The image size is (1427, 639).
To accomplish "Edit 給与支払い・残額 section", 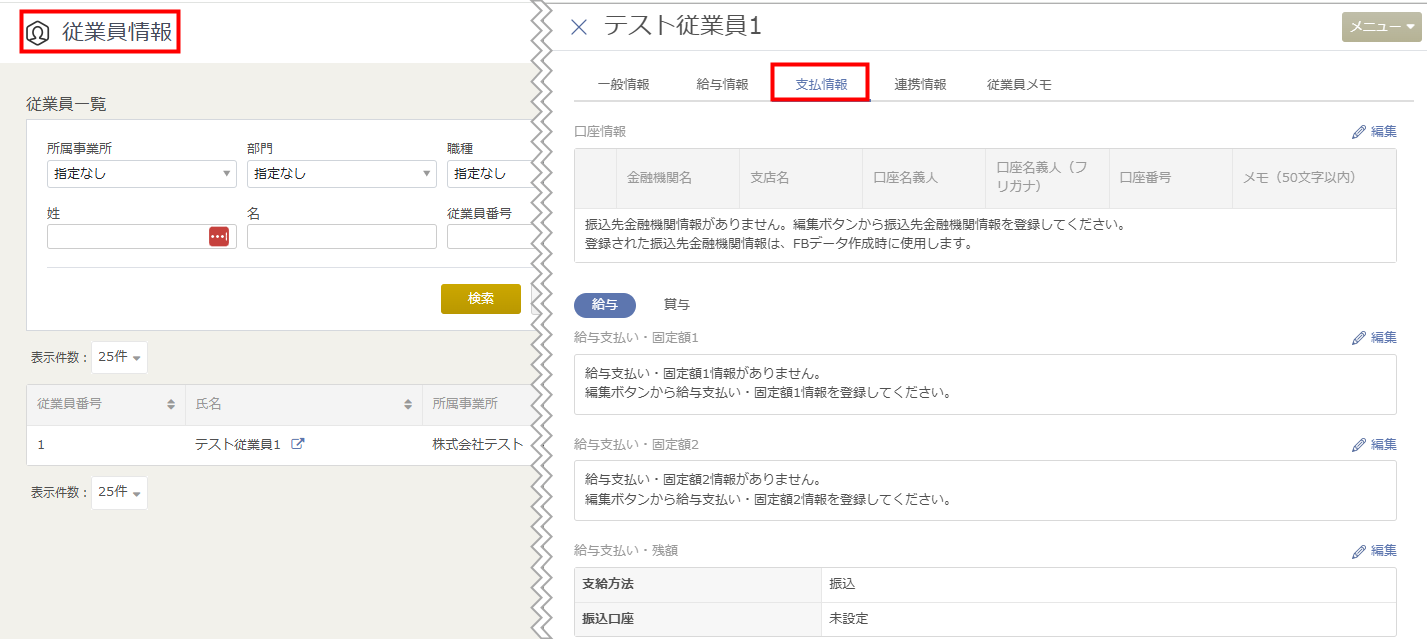I will tap(1373, 550).
